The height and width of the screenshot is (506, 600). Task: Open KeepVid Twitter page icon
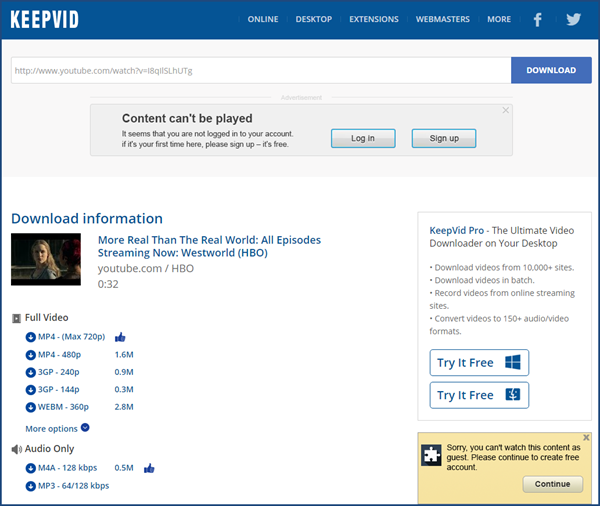(x=574, y=19)
